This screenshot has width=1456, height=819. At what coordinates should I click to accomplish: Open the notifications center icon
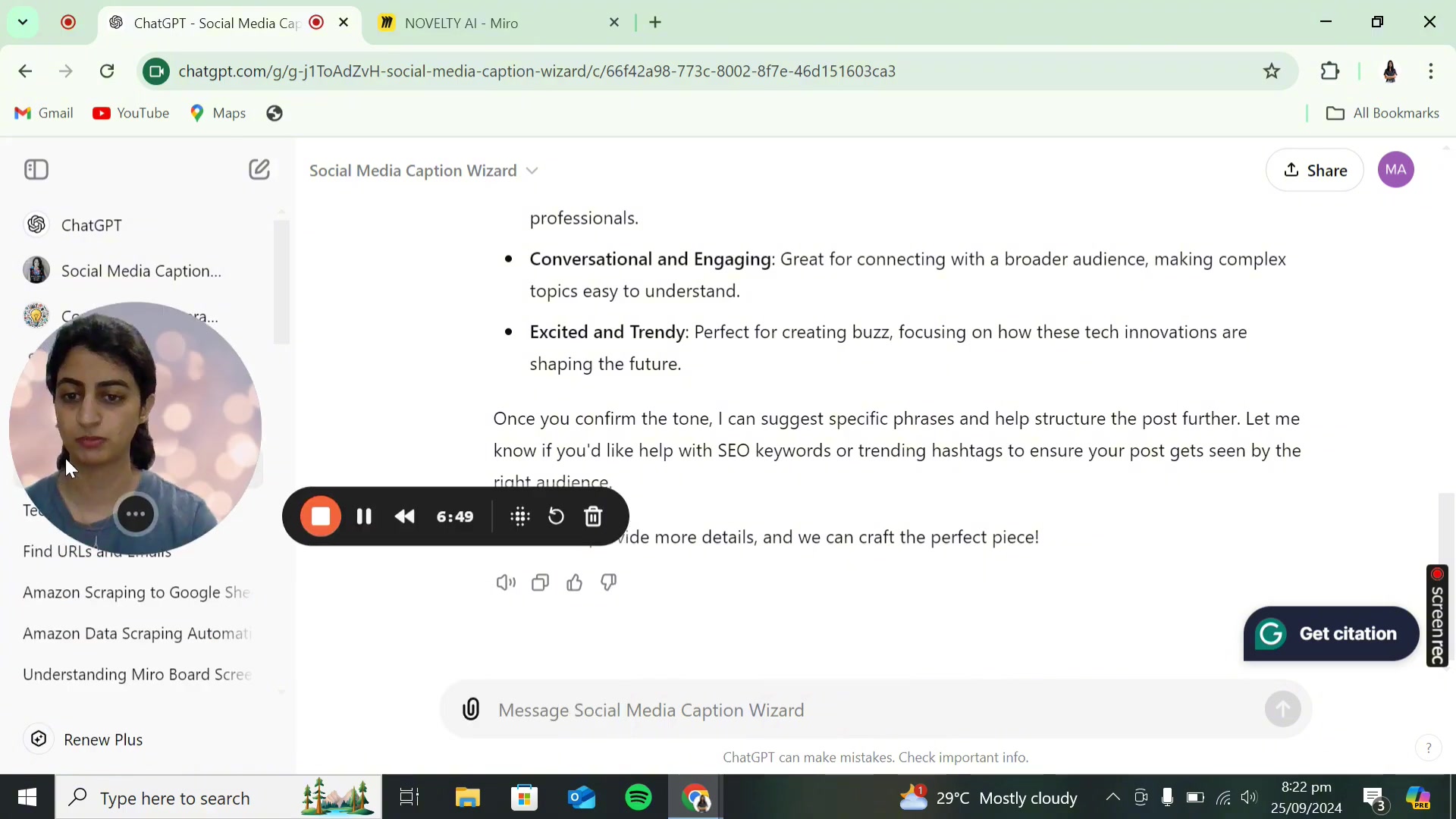1375,799
